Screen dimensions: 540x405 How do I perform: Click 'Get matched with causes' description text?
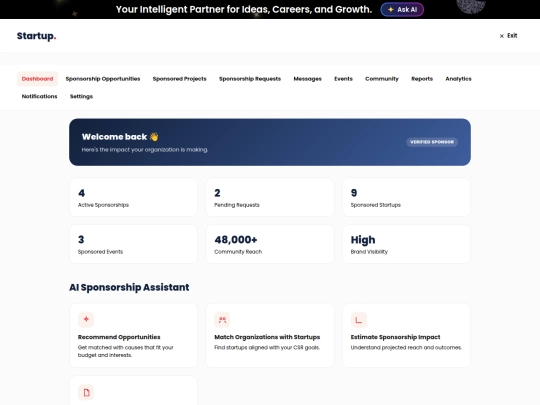(x=126, y=351)
